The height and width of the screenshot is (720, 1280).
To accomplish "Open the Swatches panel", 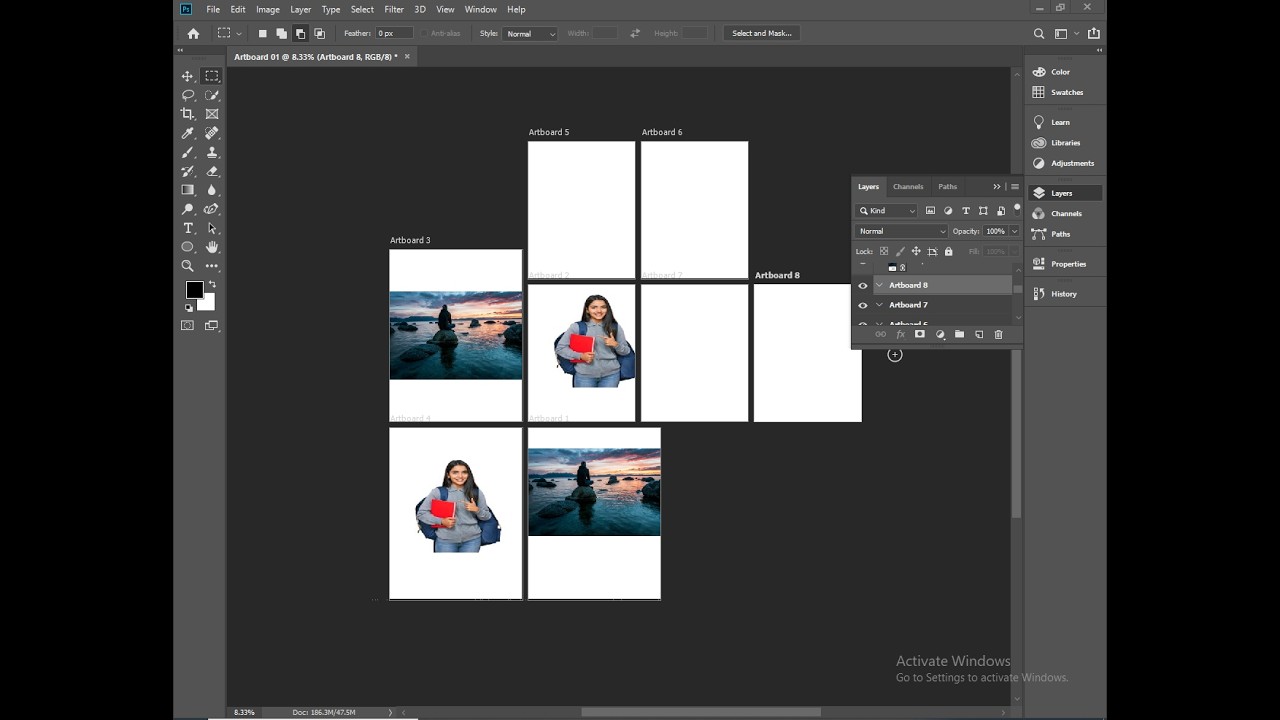I will (x=1066, y=92).
